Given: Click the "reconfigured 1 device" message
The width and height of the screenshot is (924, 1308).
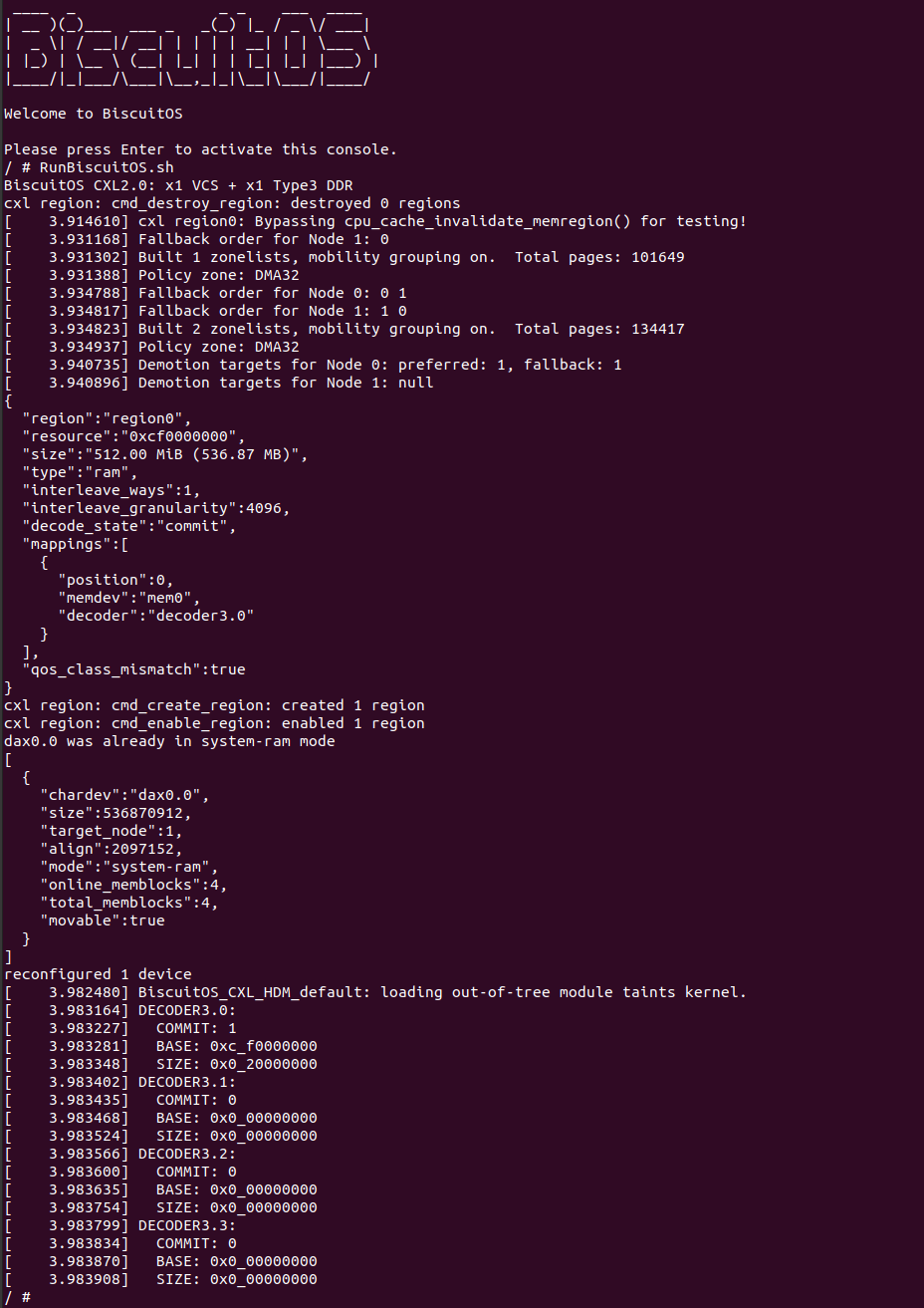Looking at the screenshot, I should [98, 974].
